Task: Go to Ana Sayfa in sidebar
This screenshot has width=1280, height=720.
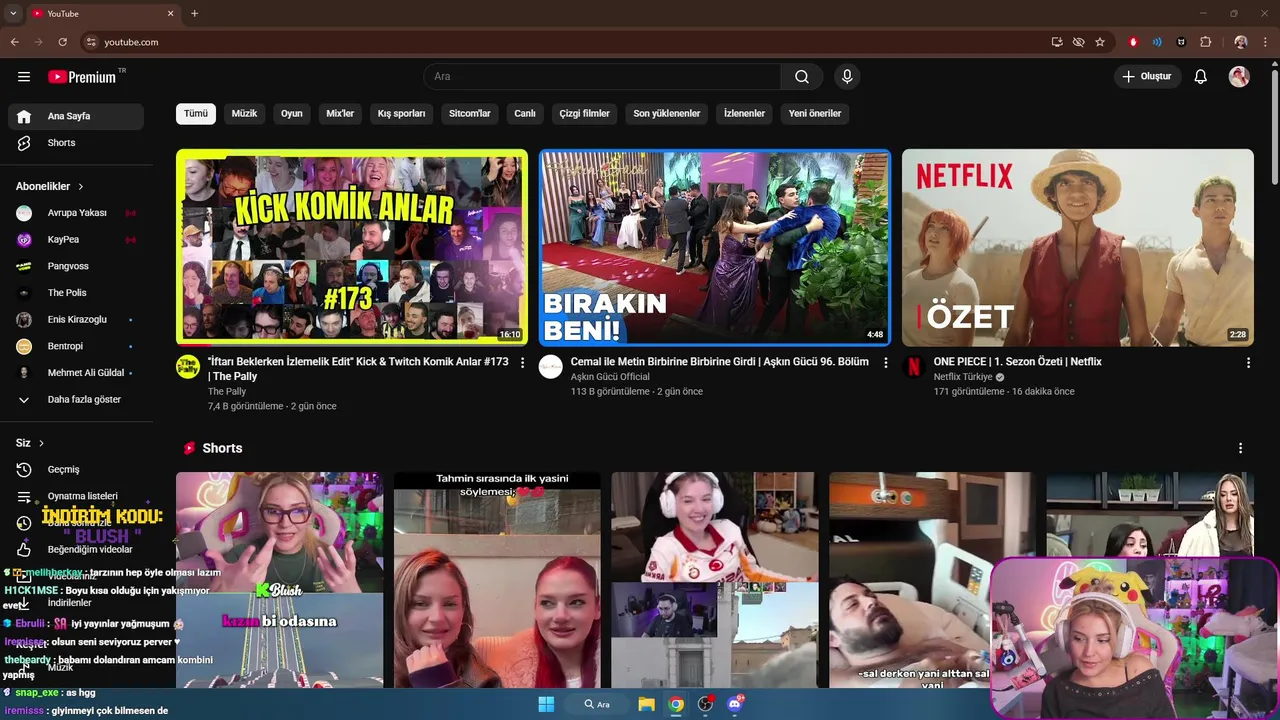Action: (76, 116)
